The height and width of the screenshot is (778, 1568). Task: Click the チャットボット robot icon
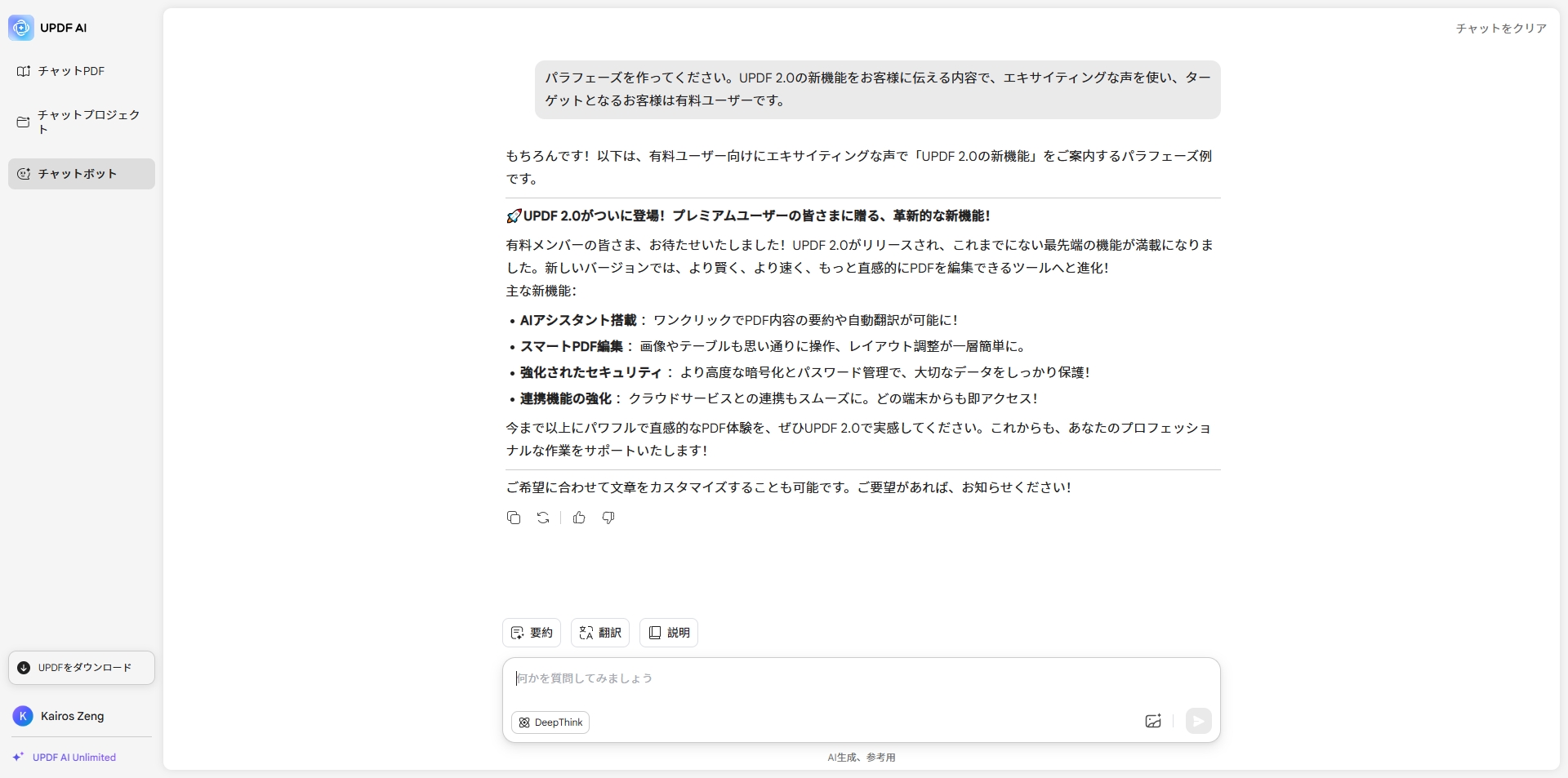[24, 174]
